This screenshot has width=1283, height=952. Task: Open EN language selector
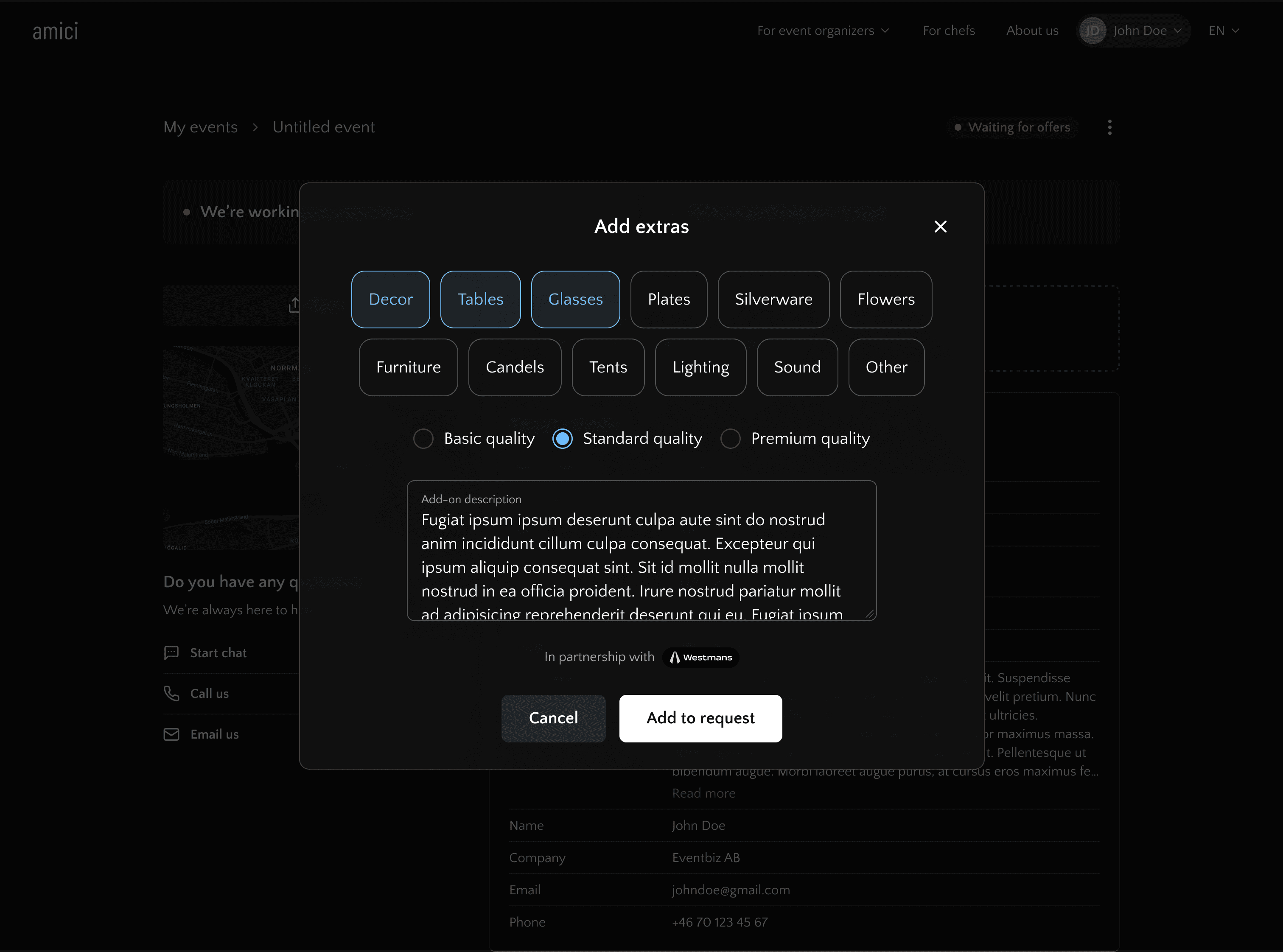[1223, 31]
